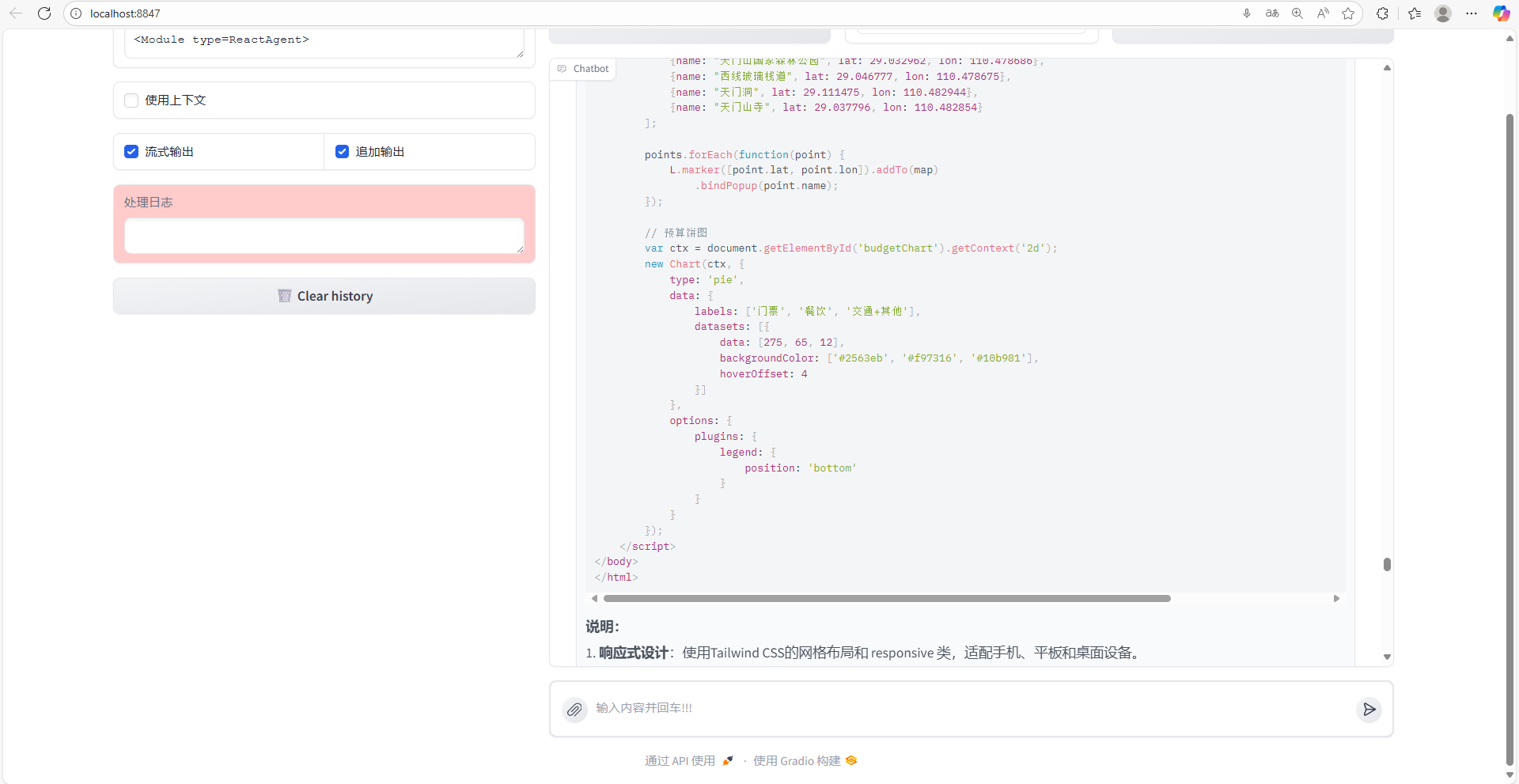Open the user profile avatar
The image size is (1519, 784).
coord(1443,13)
